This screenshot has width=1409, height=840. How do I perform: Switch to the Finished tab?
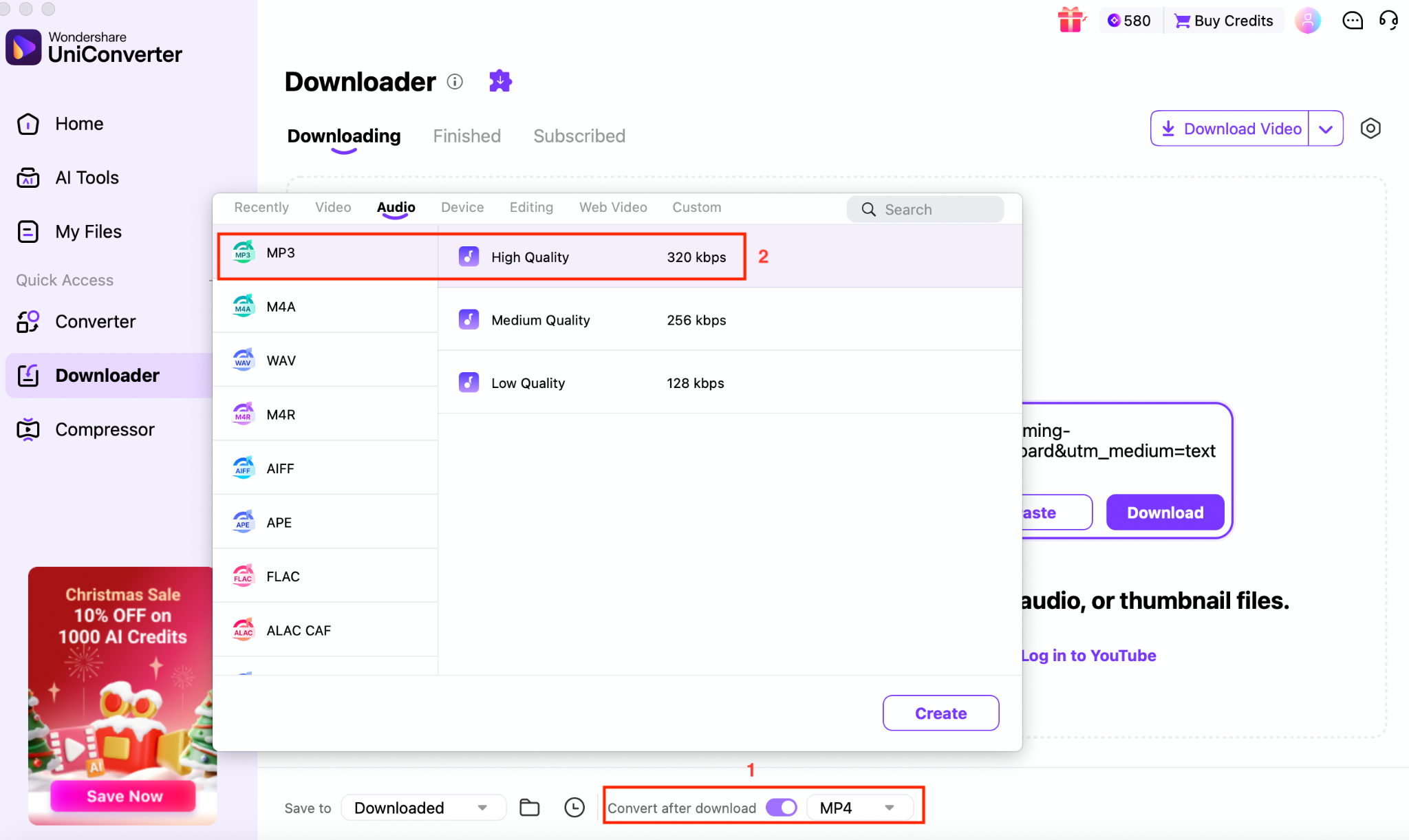[x=466, y=136]
